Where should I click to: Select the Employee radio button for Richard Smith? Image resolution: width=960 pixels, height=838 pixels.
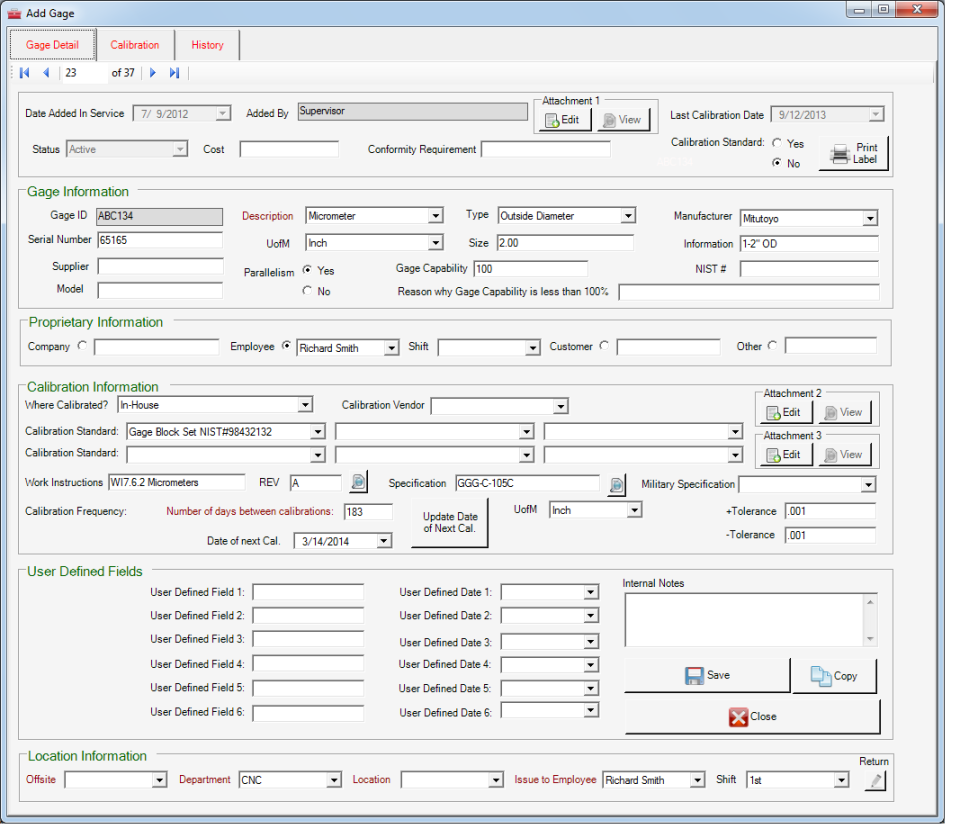click(287, 346)
